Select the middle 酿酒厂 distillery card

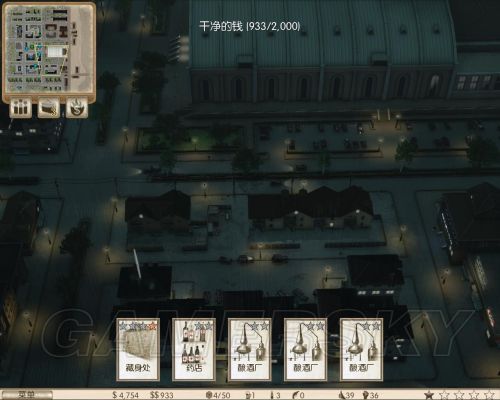click(x=305, y=349)
